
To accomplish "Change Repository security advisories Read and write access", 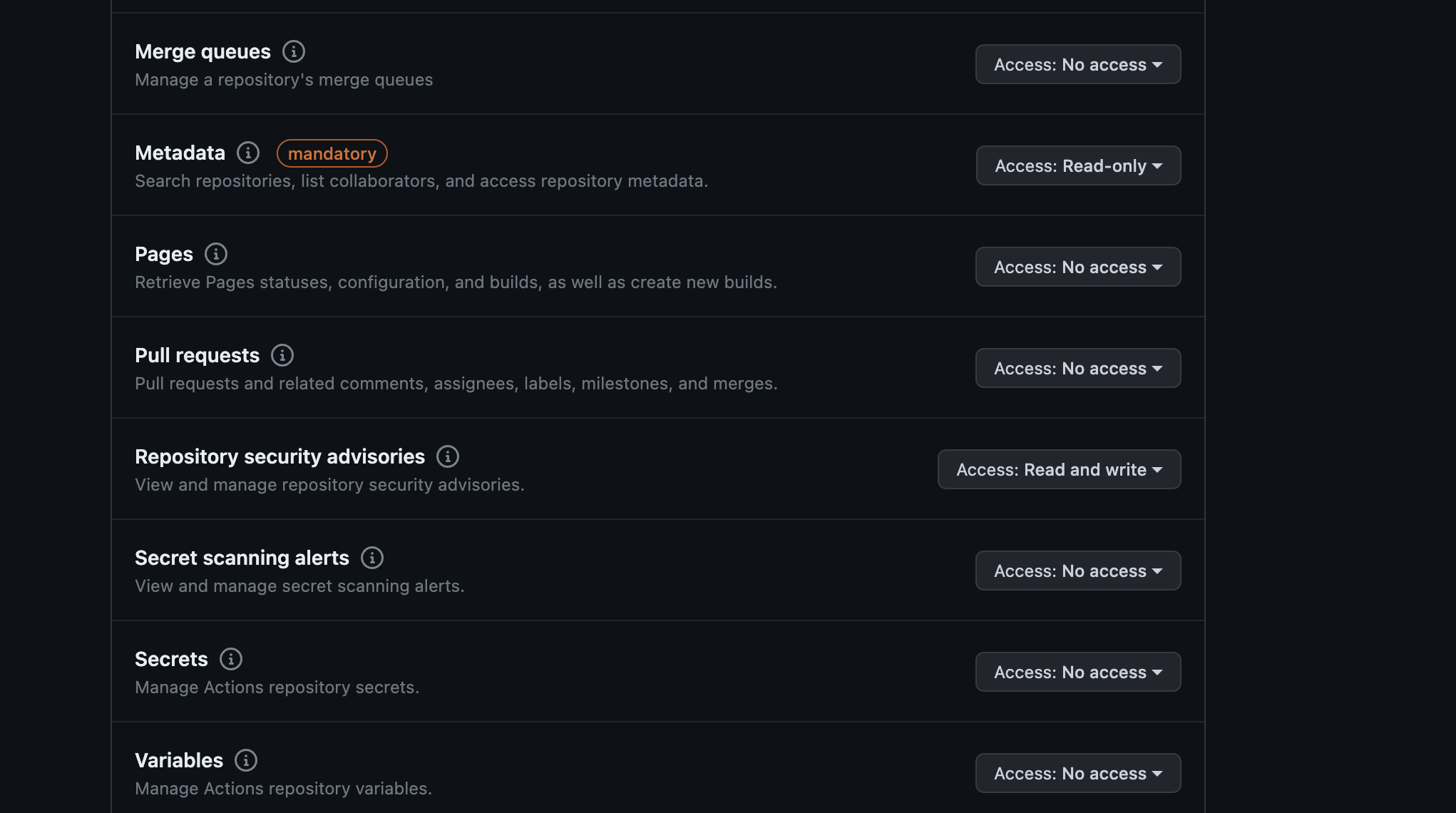I will coord(1059,469).
